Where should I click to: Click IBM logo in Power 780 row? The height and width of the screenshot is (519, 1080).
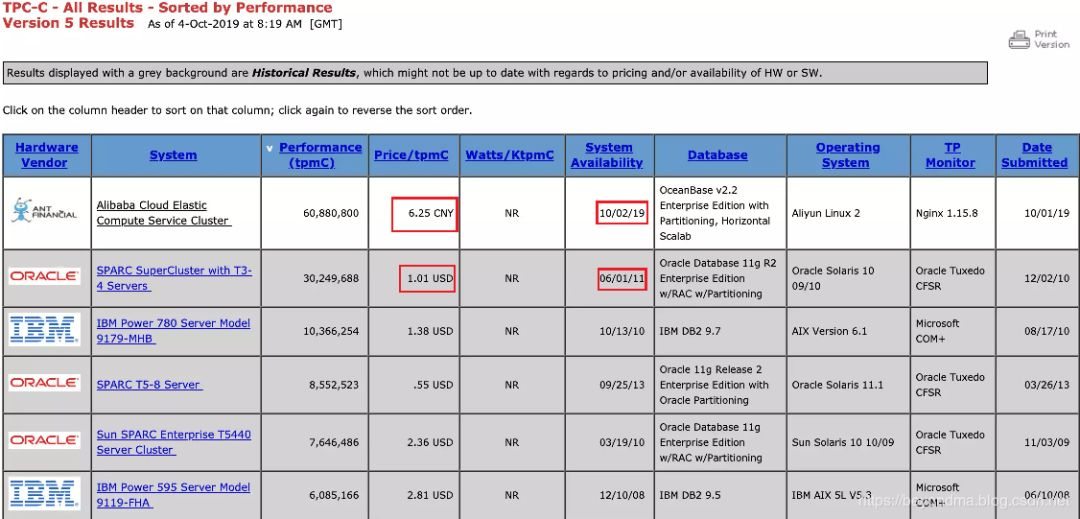coord(45,330)
